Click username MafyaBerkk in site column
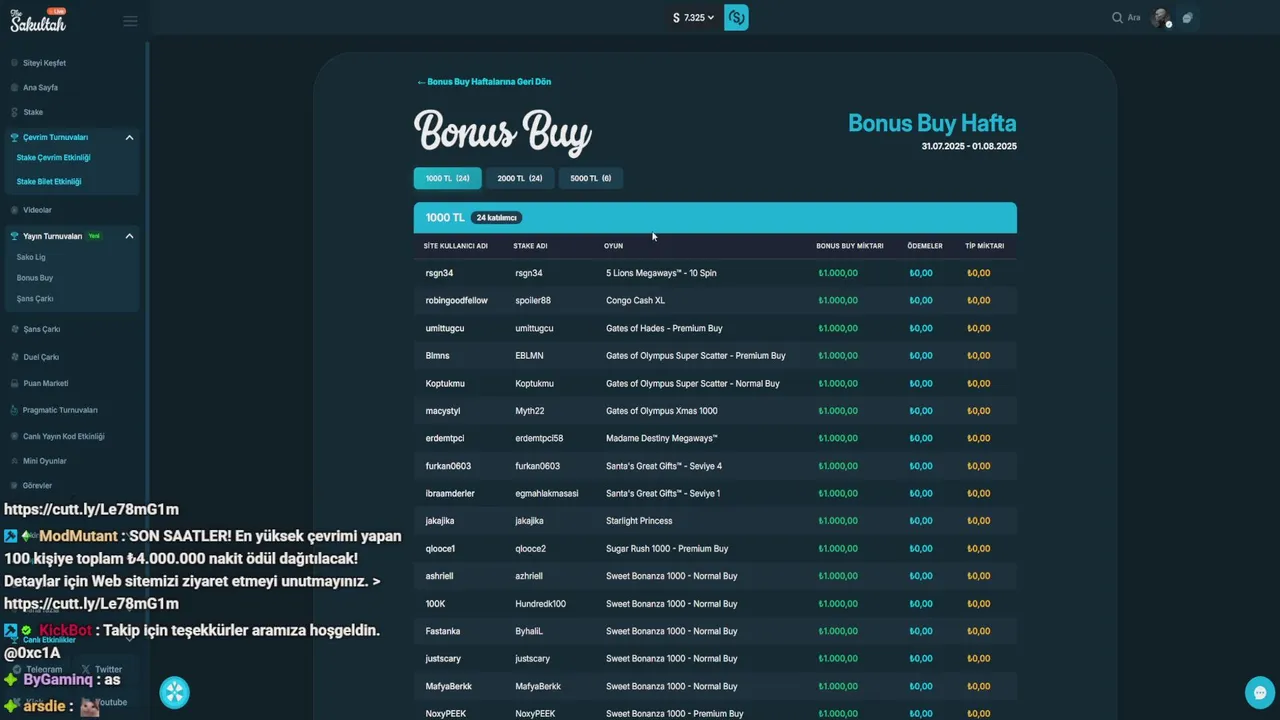 (449, 686)
